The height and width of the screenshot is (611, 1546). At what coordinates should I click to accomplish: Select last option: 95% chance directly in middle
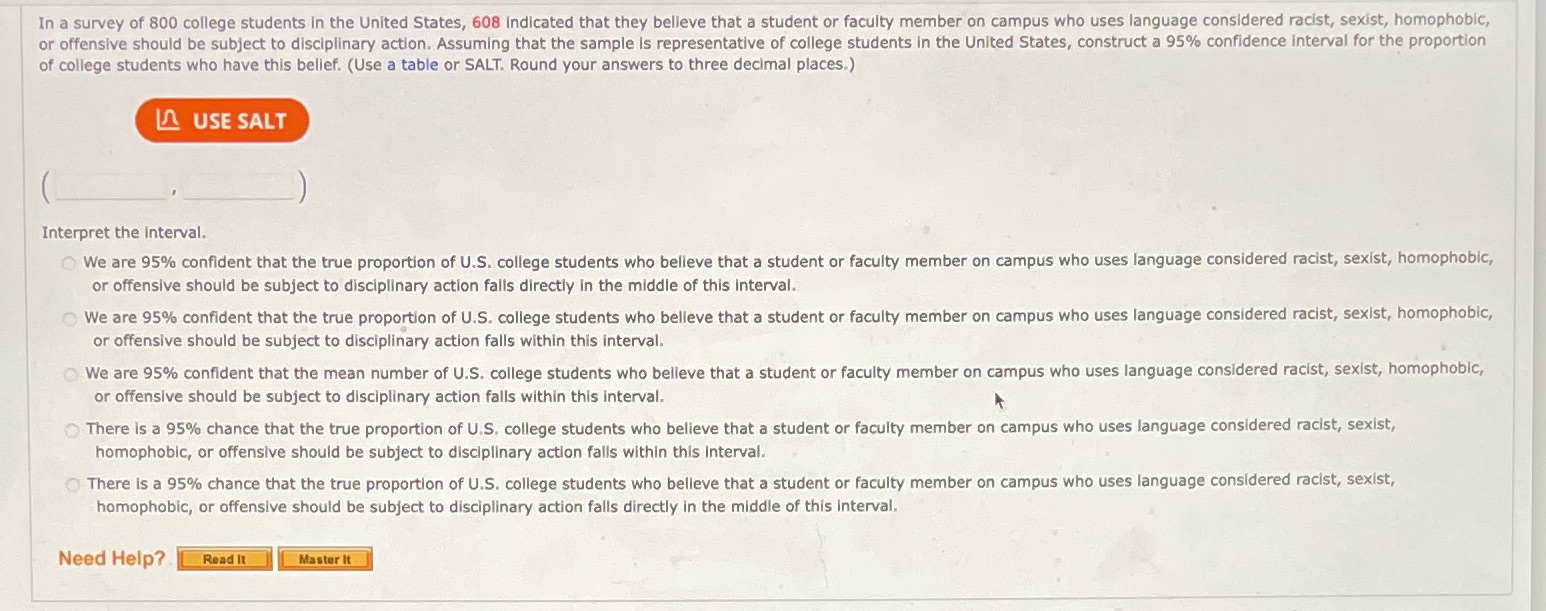tap(72, 483)
